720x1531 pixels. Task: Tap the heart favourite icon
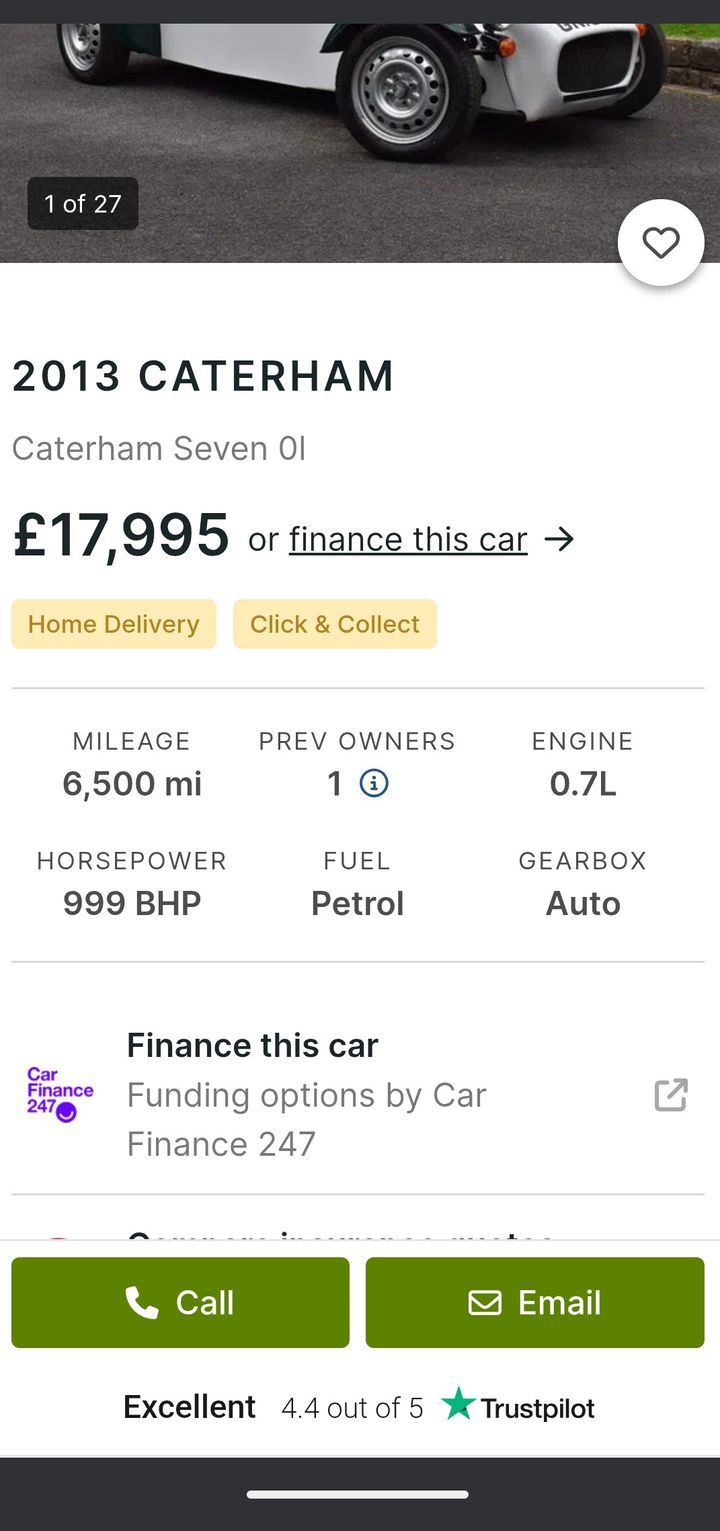pos(661,243)
